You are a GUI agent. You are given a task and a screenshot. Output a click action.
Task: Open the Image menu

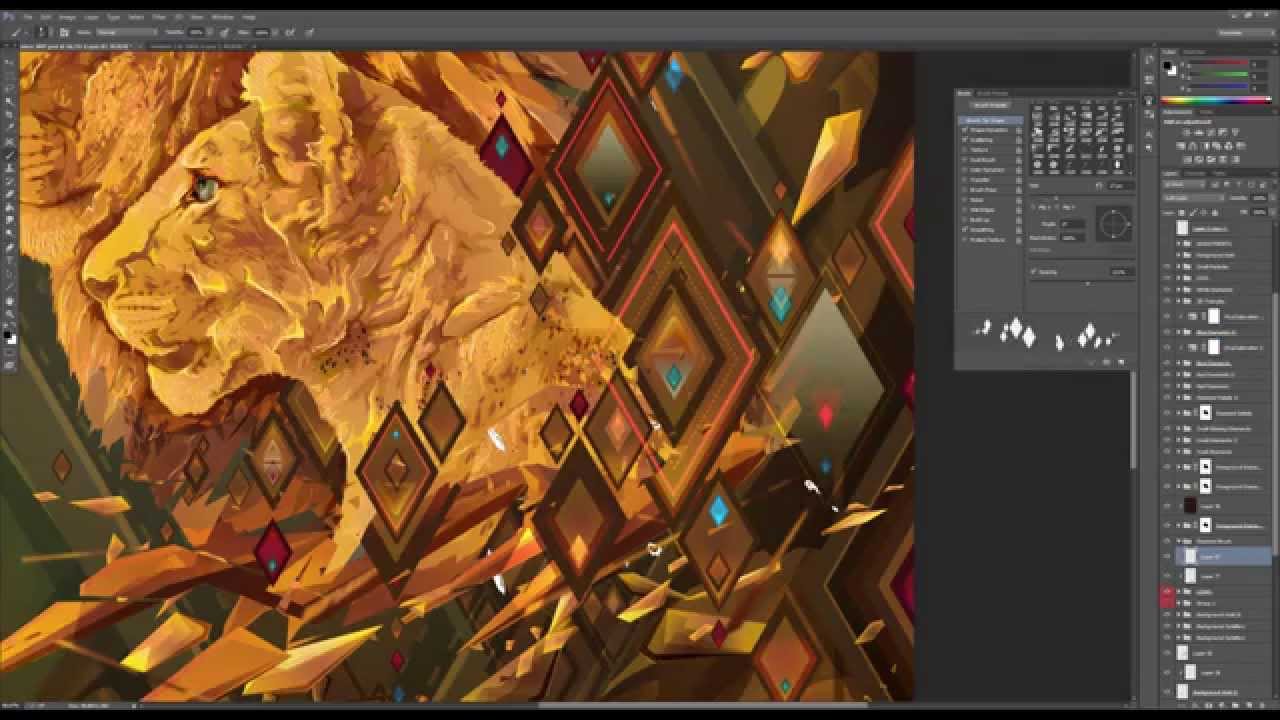[67, 17]
